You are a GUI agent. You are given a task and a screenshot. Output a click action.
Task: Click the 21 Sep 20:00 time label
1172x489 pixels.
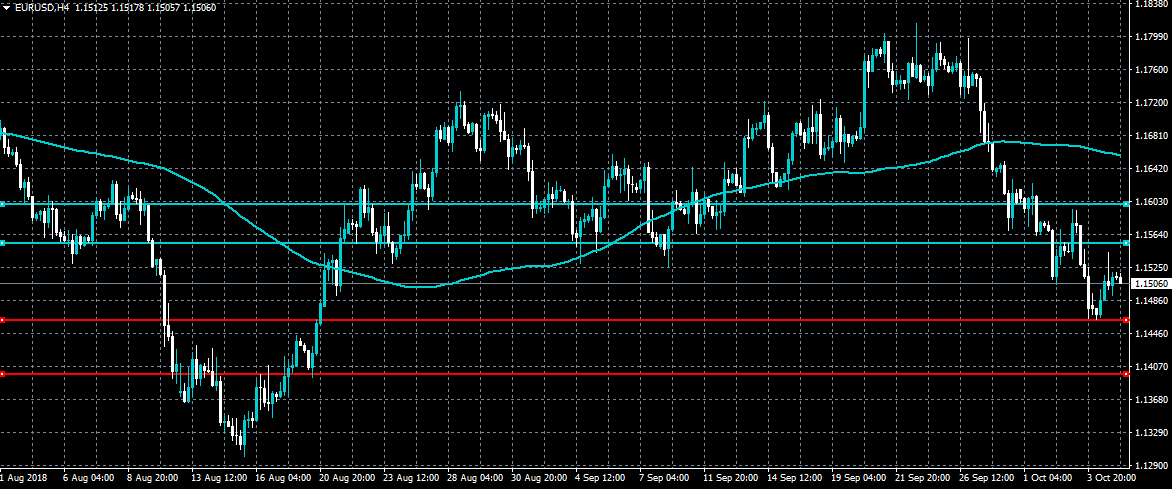(x=923, y=477)
